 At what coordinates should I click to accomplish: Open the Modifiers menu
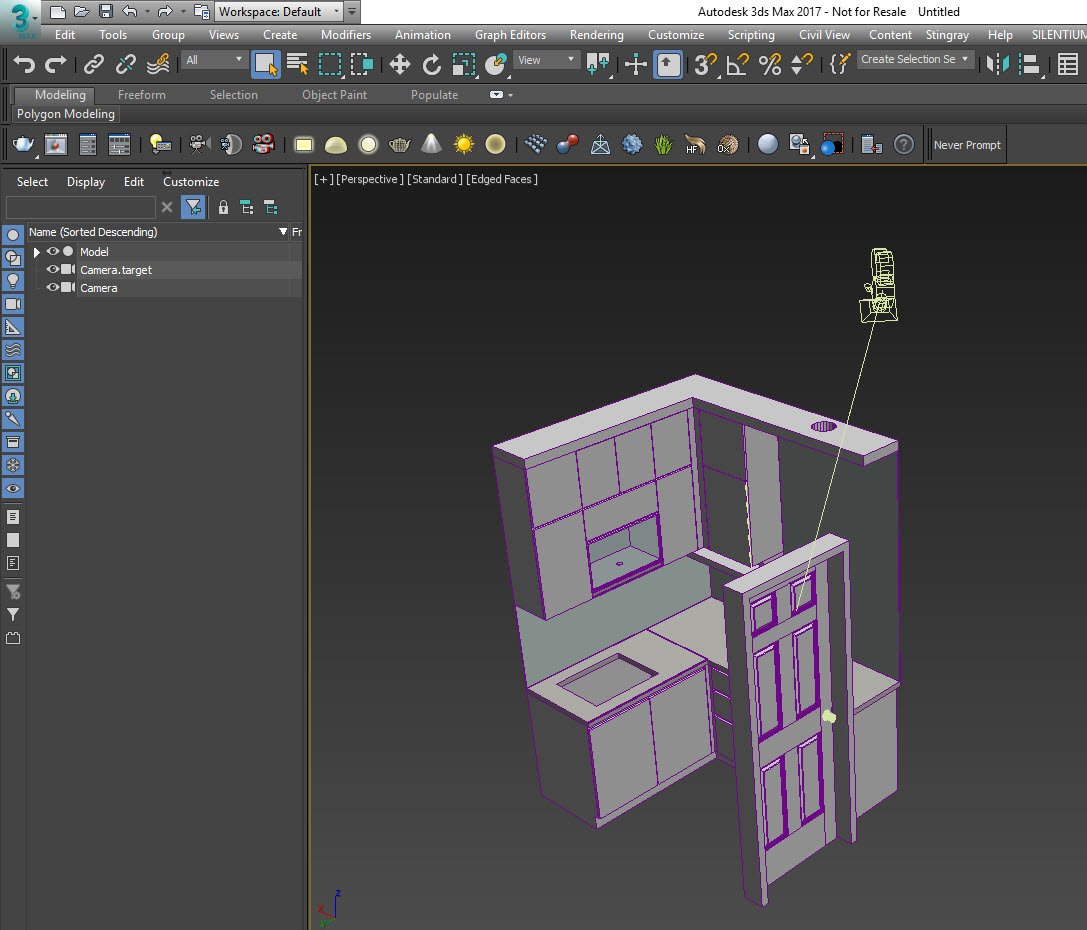pyautogui.click(x=345, y=35)
